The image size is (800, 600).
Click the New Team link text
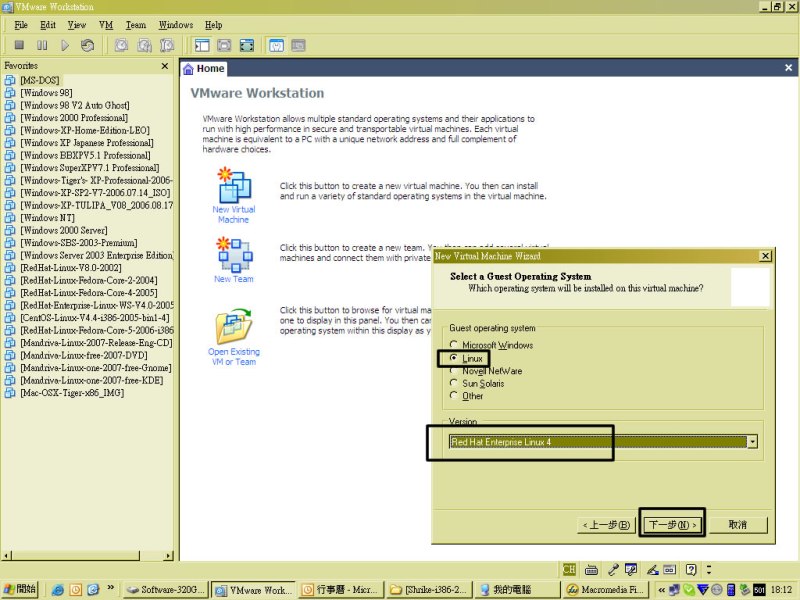pyautogui.click(x=234, y=279)
